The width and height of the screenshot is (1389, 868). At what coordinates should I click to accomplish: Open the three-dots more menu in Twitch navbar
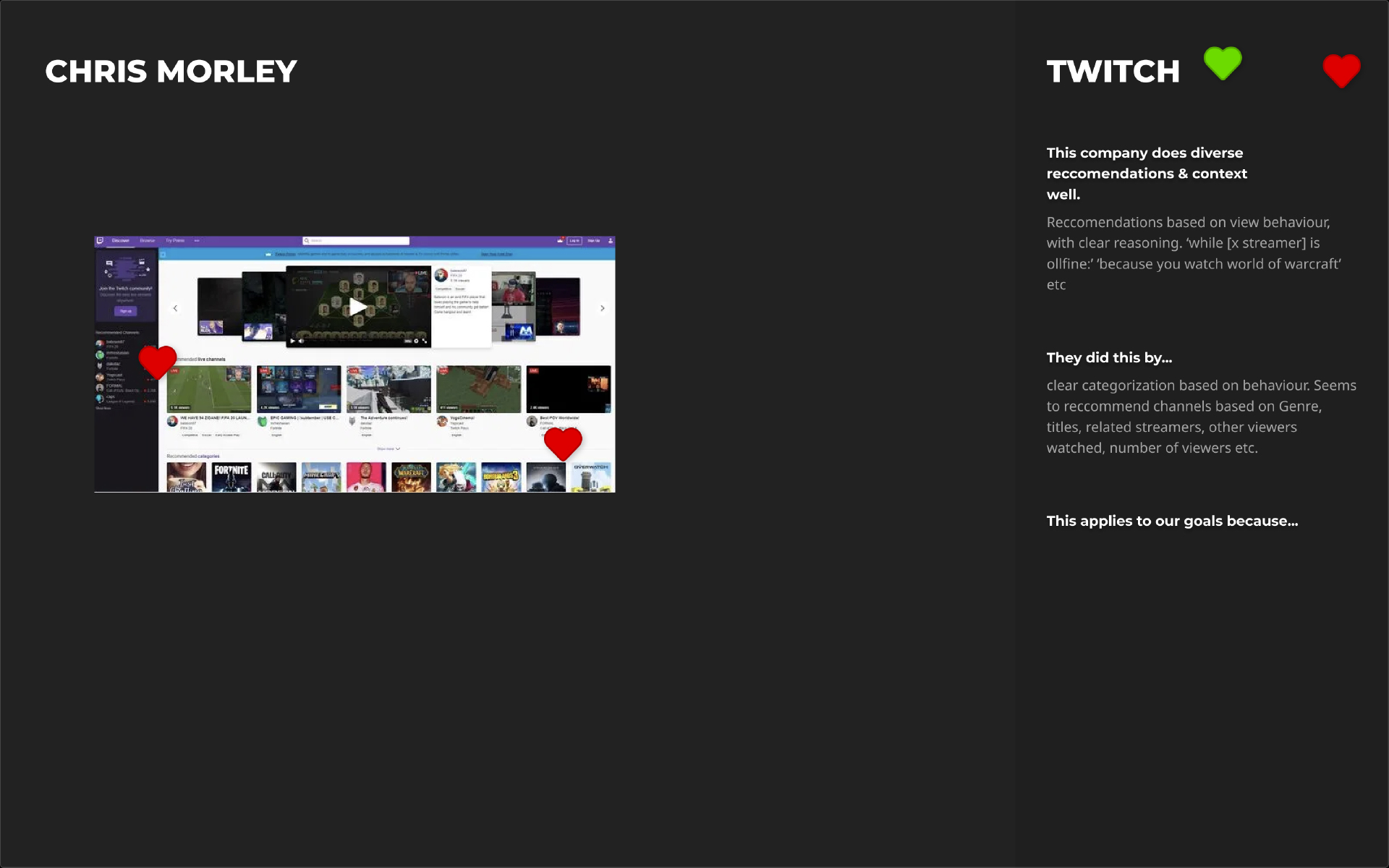(197, 241)
